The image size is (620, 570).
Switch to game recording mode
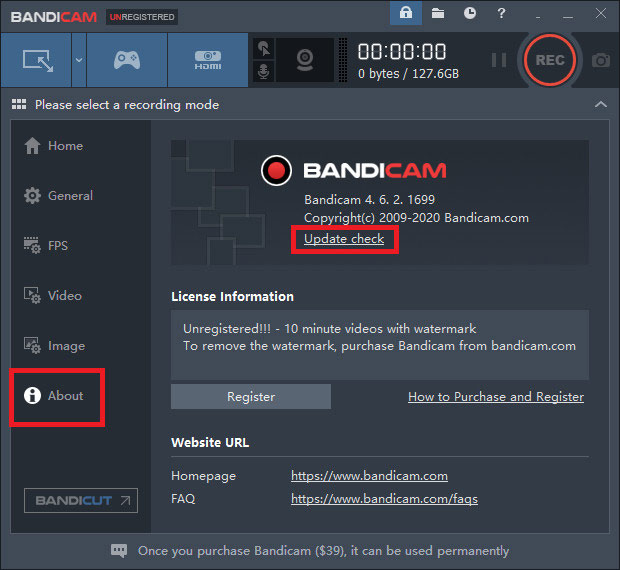coord(127,60)
